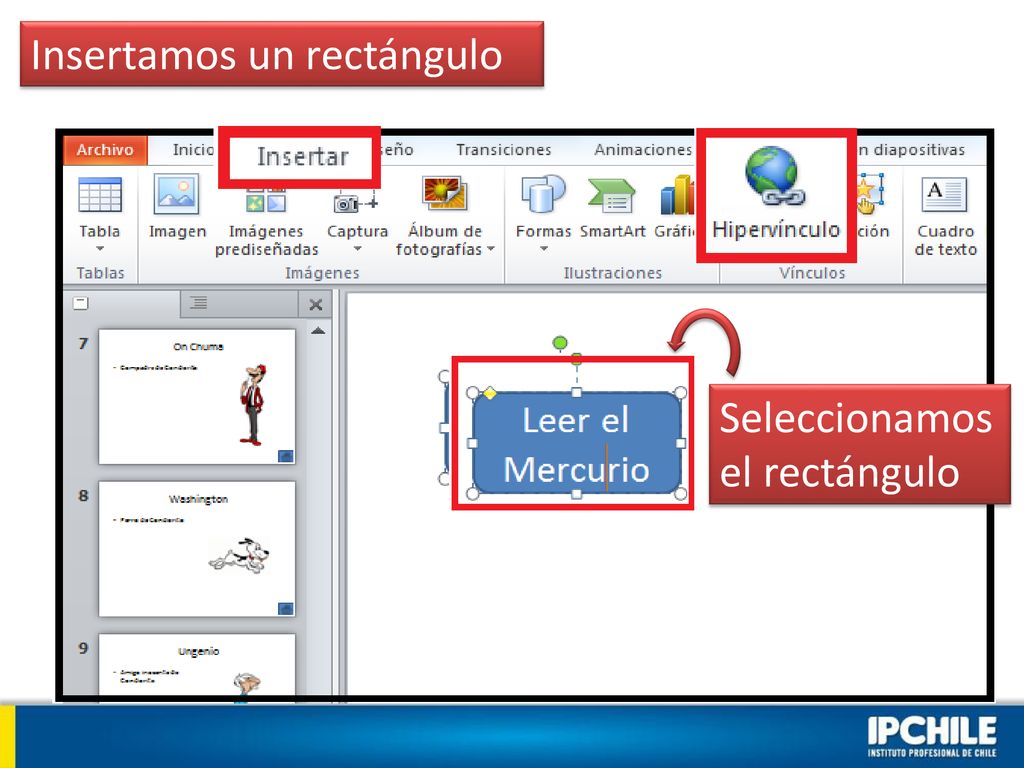This screenshot has height=768, width=1024.
Task: Open the Archivo tab
Action: (105, 150)
